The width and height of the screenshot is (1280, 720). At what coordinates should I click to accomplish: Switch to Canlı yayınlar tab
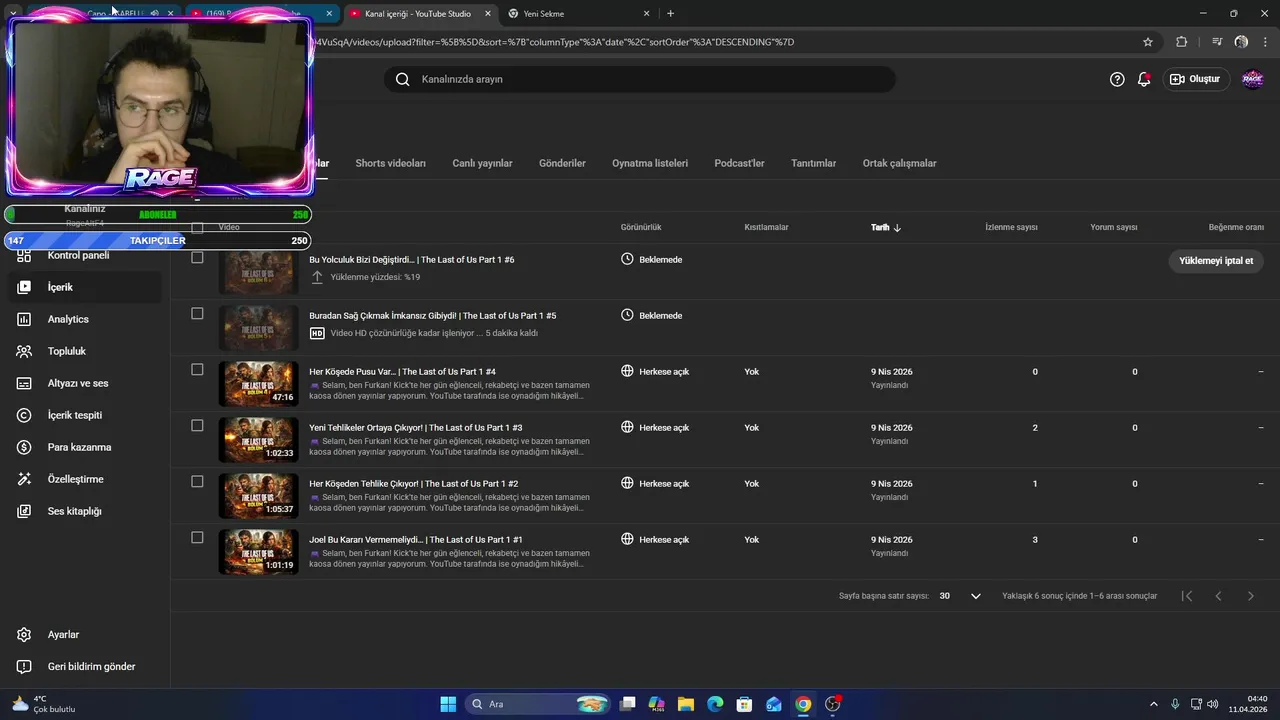pyautogui.click(x=482, y=163)
